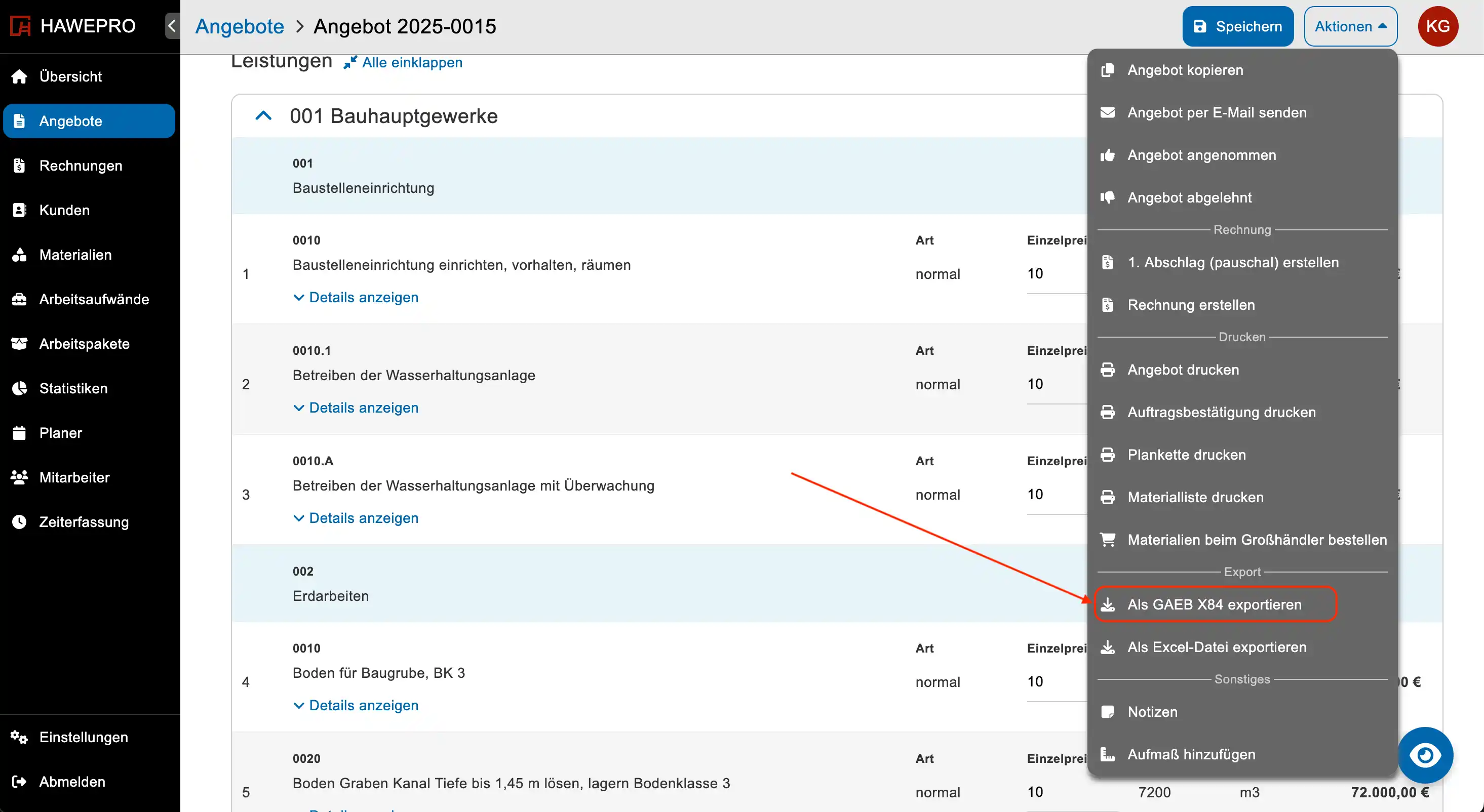Expand details for Betreiben der Wasserhaltungsanlage 0010.1
The height and width of the screenshot is (812, 1484).
click(x=356, y=408)
